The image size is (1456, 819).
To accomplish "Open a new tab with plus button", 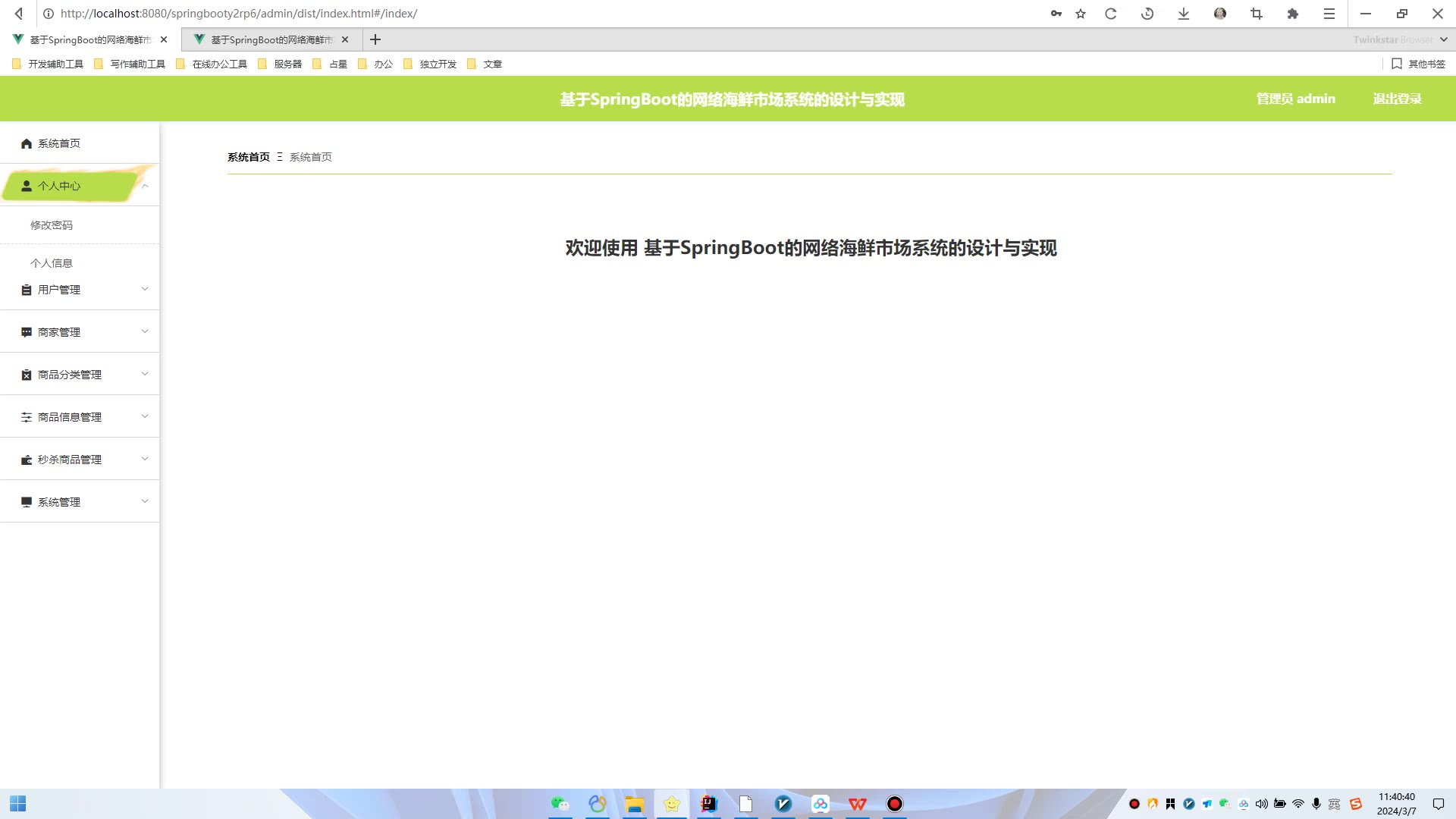I will pos(375,39).
